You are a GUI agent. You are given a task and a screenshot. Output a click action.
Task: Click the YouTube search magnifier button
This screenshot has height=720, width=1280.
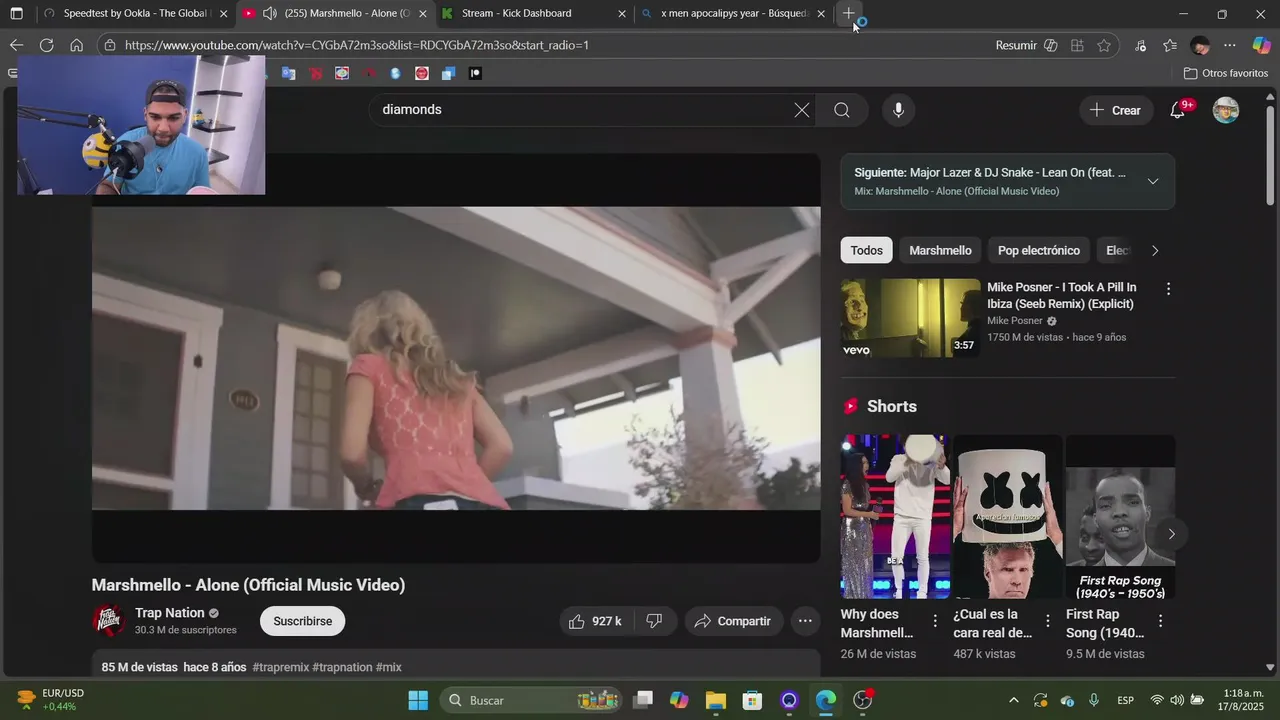pyautogui.click(x=842, y=110)
